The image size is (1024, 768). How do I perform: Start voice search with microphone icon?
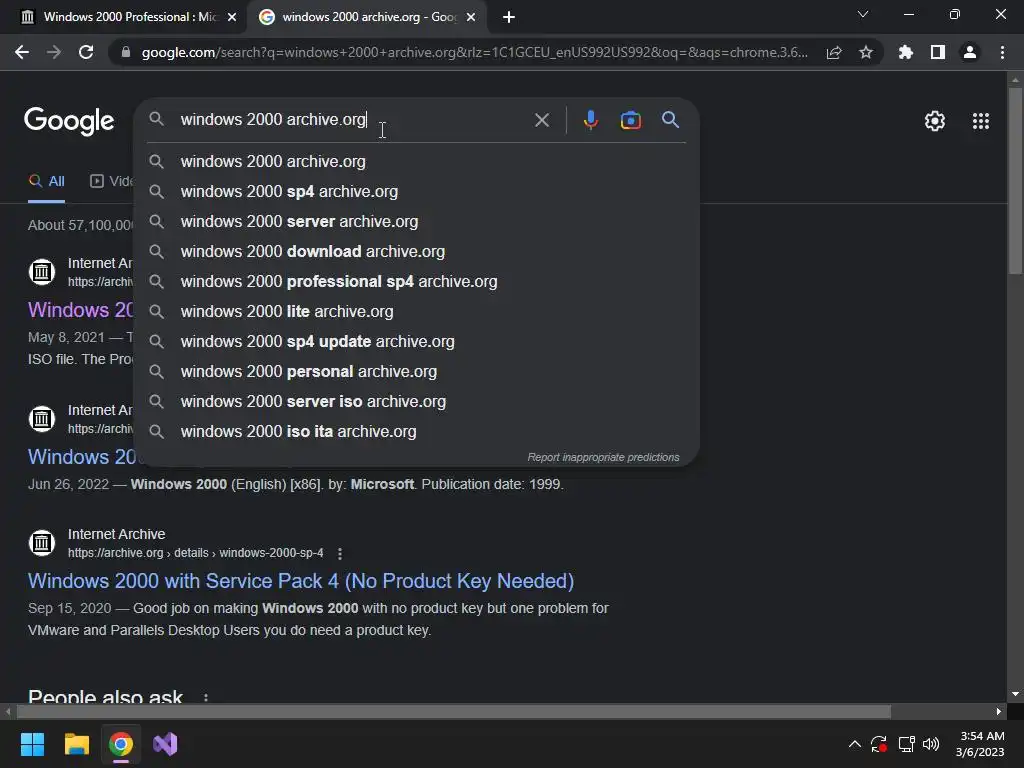(591, 120)
